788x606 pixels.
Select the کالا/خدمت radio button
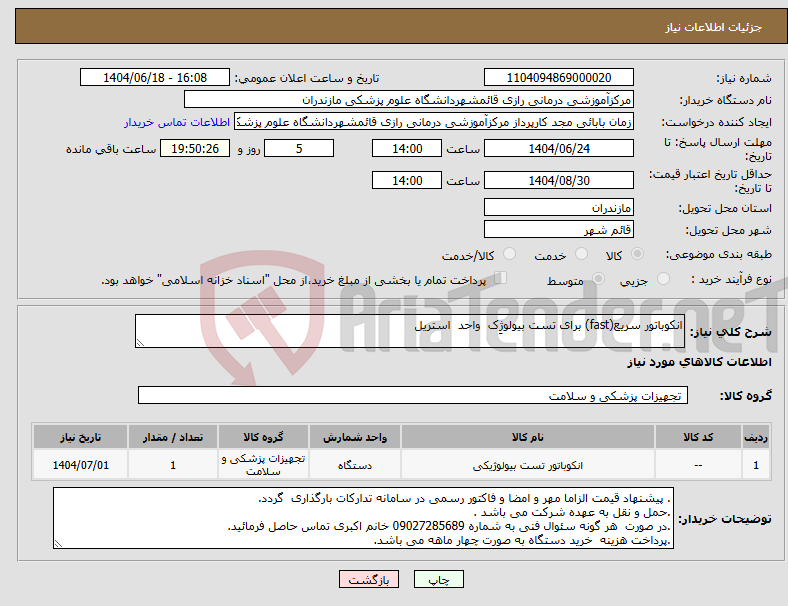coord(510,254)
